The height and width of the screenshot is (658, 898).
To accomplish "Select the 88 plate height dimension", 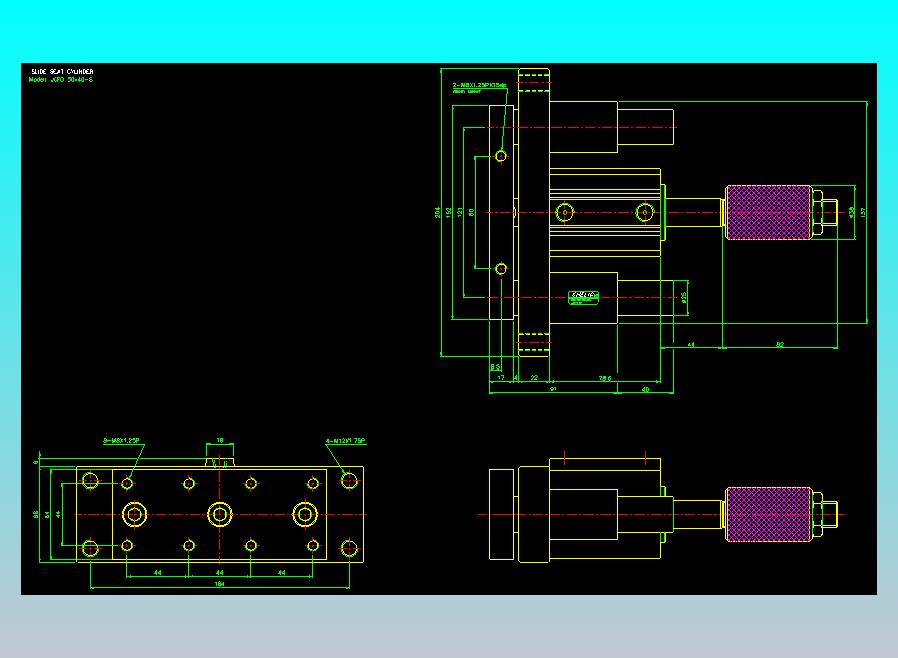I will tap(36, 514).
